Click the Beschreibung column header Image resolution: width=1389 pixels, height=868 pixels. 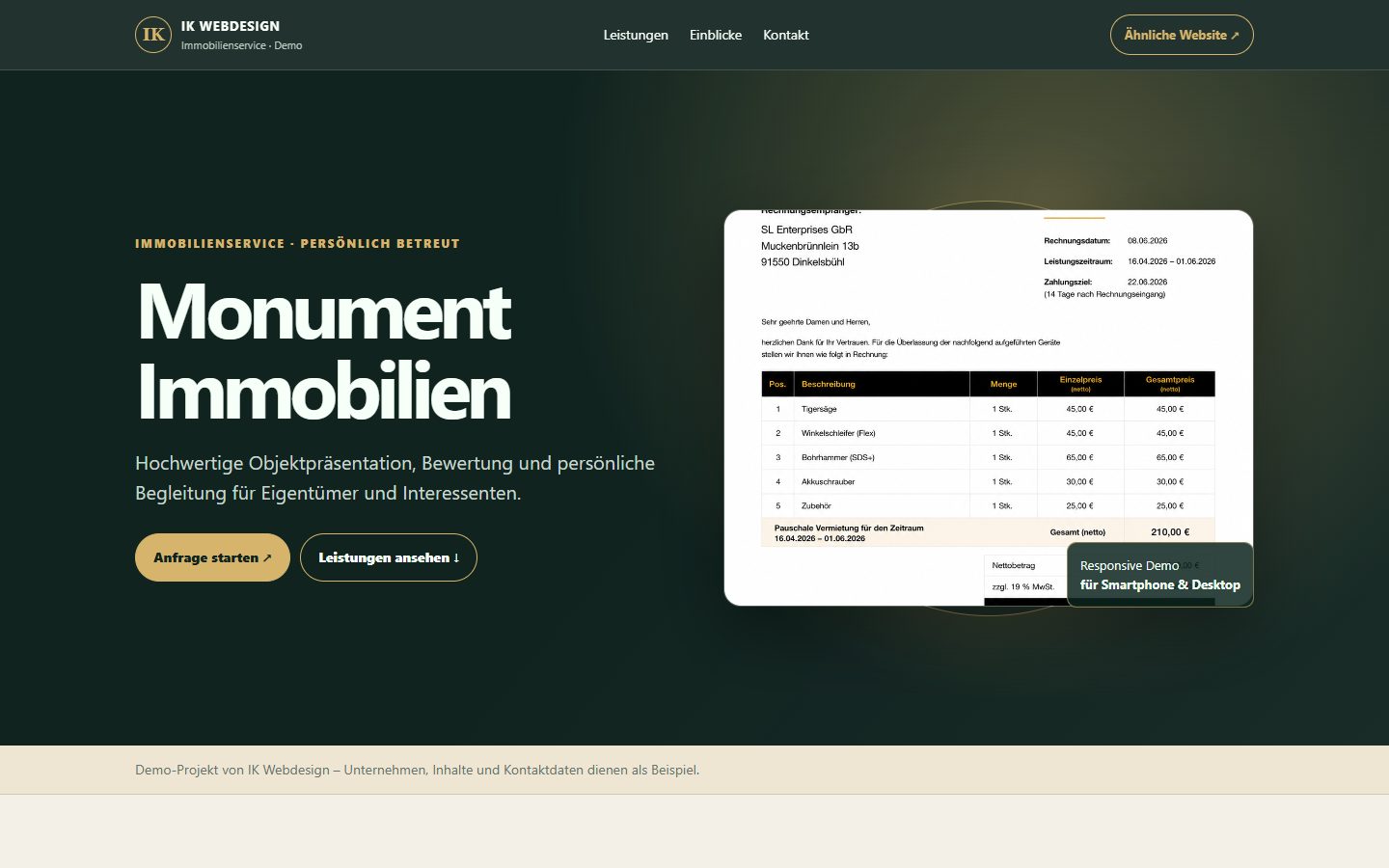tap(829, 384)
